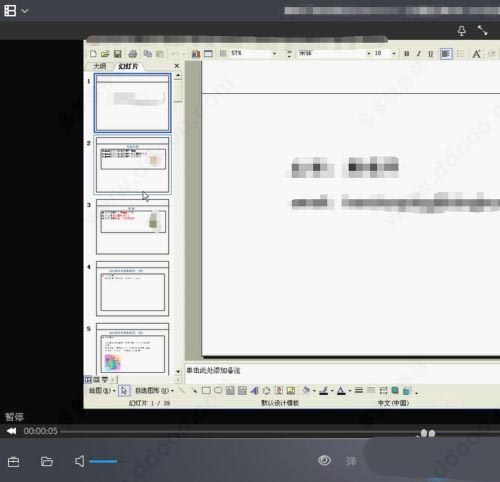Expand the player playlist menu chevron
The width and height of the screenshot is (500, 482).
[25, 11]
